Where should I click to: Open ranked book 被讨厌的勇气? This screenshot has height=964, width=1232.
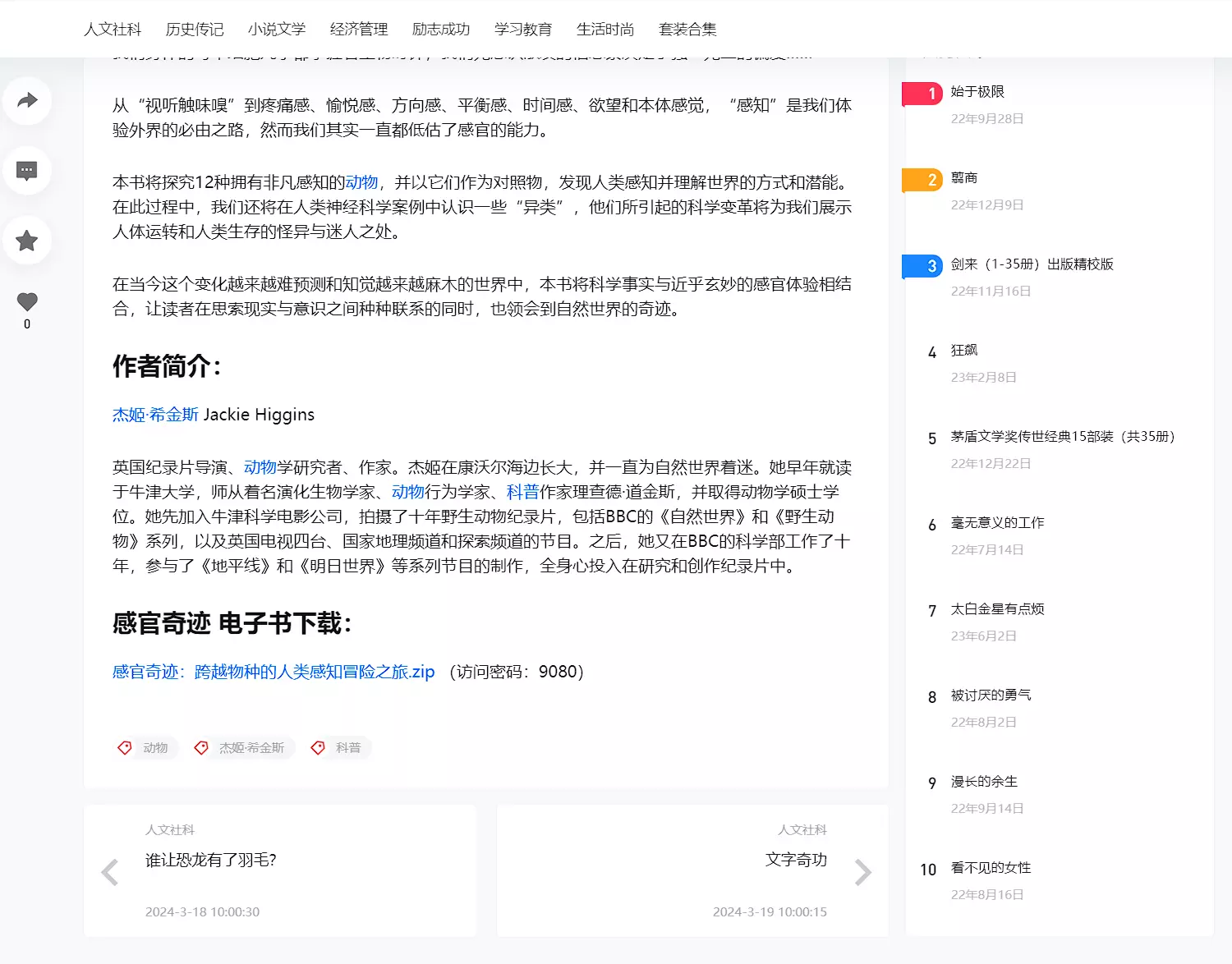click(991, 695)
